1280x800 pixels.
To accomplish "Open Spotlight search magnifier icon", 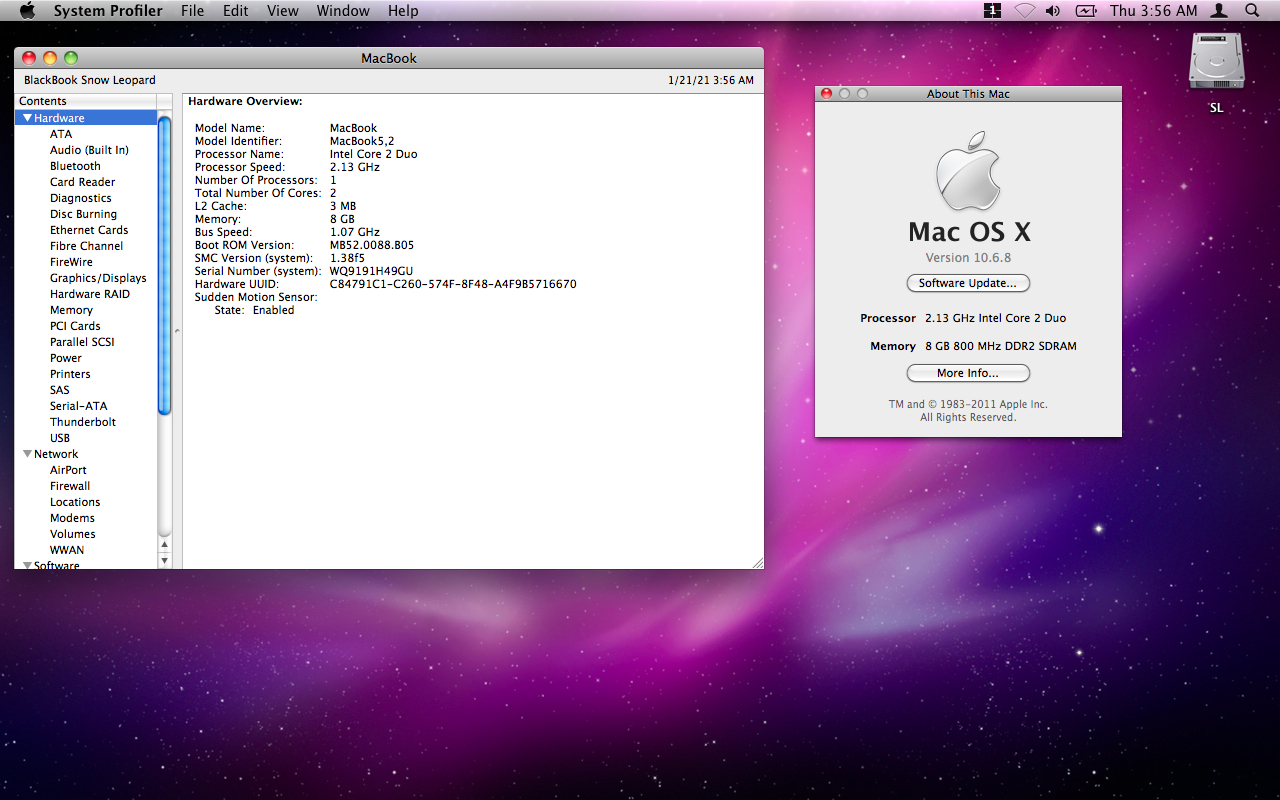I will click(x=1252, y=10).
